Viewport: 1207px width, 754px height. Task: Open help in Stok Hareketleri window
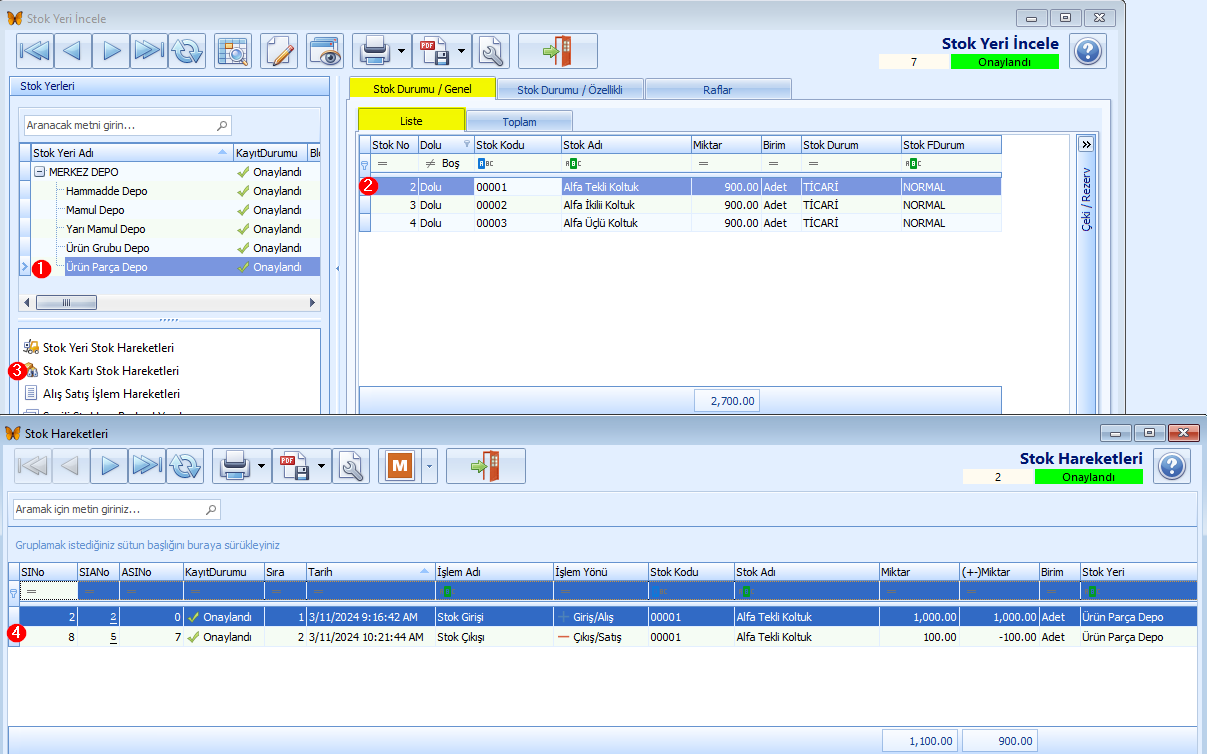[x=1172, y=465]
